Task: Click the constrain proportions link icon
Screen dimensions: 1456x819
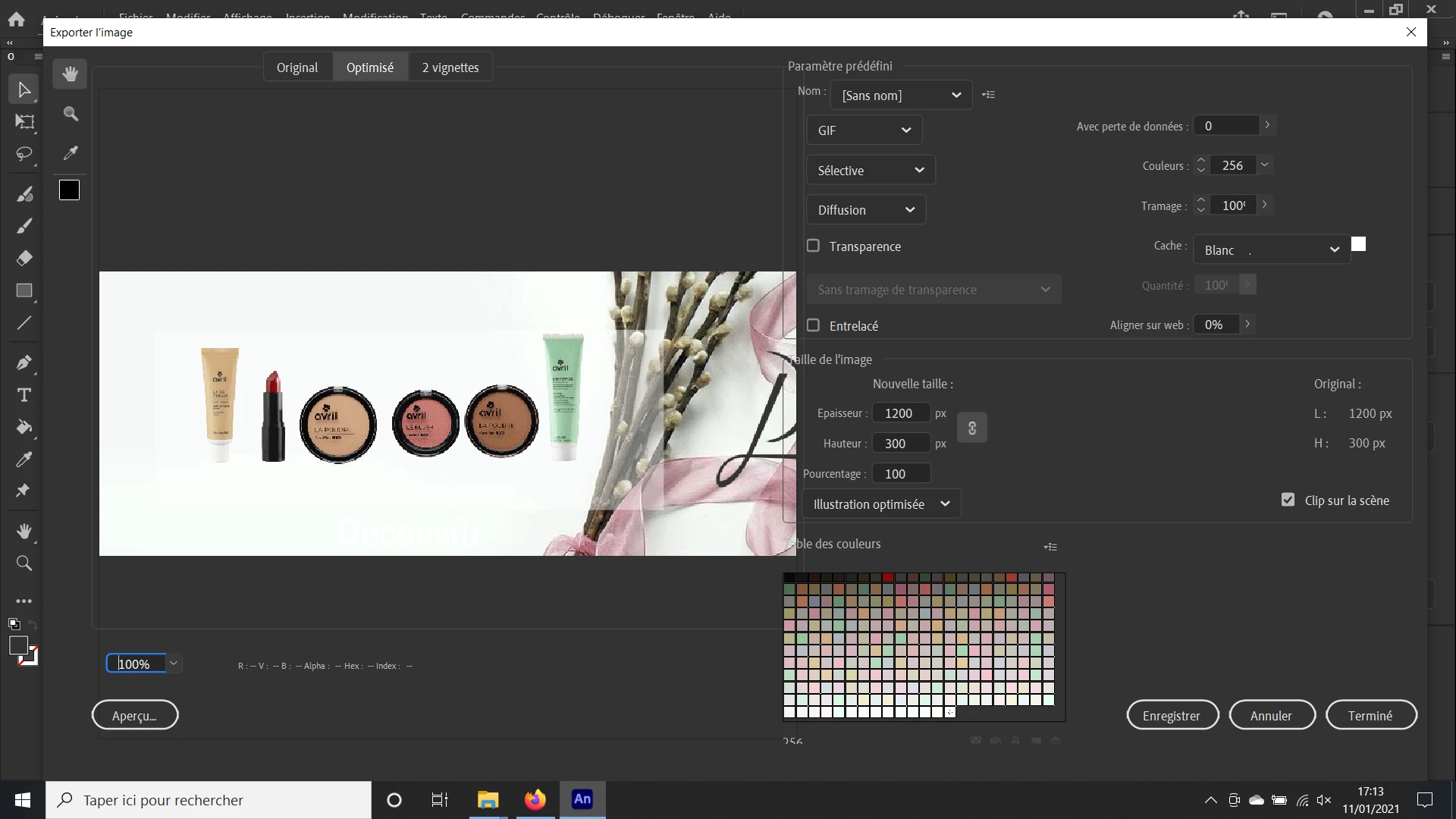Action: (972, 428)
